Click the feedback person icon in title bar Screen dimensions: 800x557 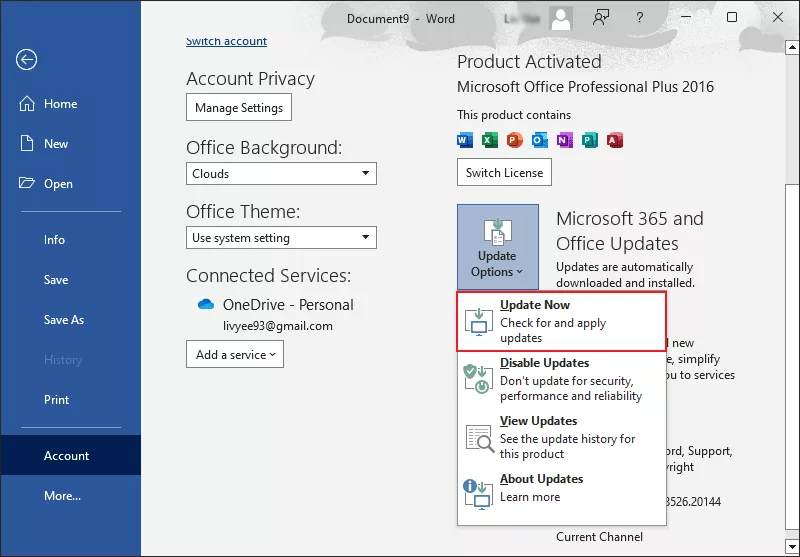click(601, 18)
